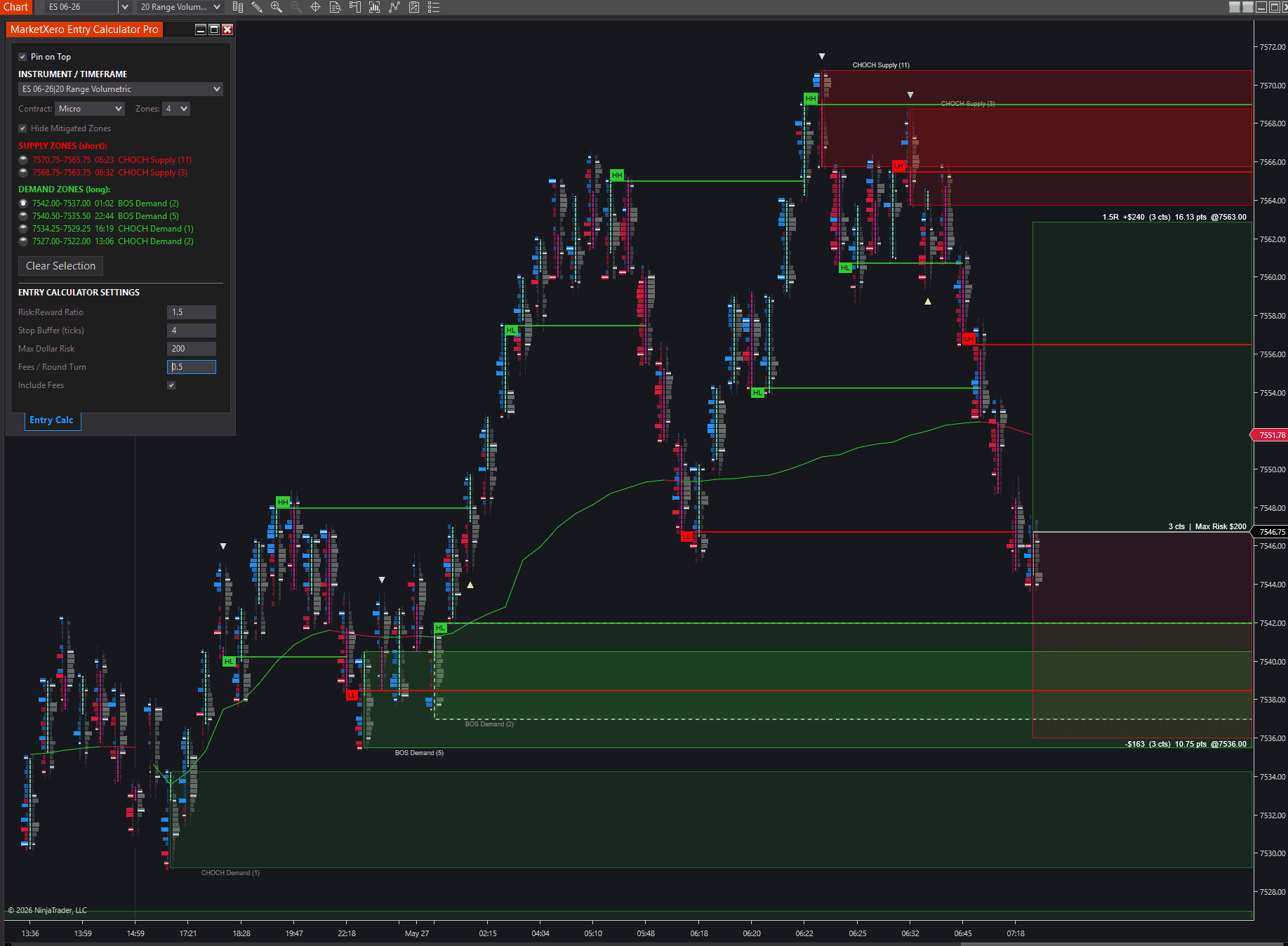
Task: Toggle the Pin on Top checkbox
Action: (22, 57)
